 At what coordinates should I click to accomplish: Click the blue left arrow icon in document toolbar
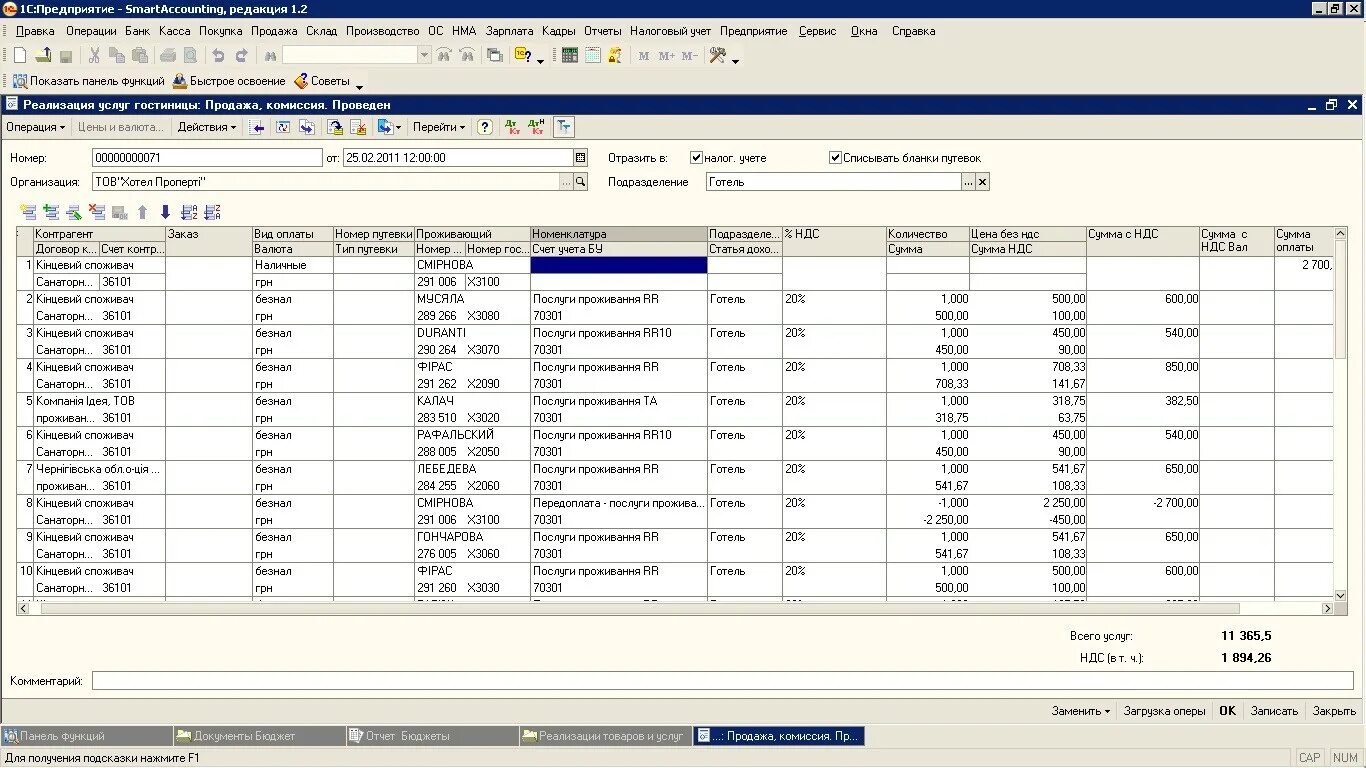(257, 127)
